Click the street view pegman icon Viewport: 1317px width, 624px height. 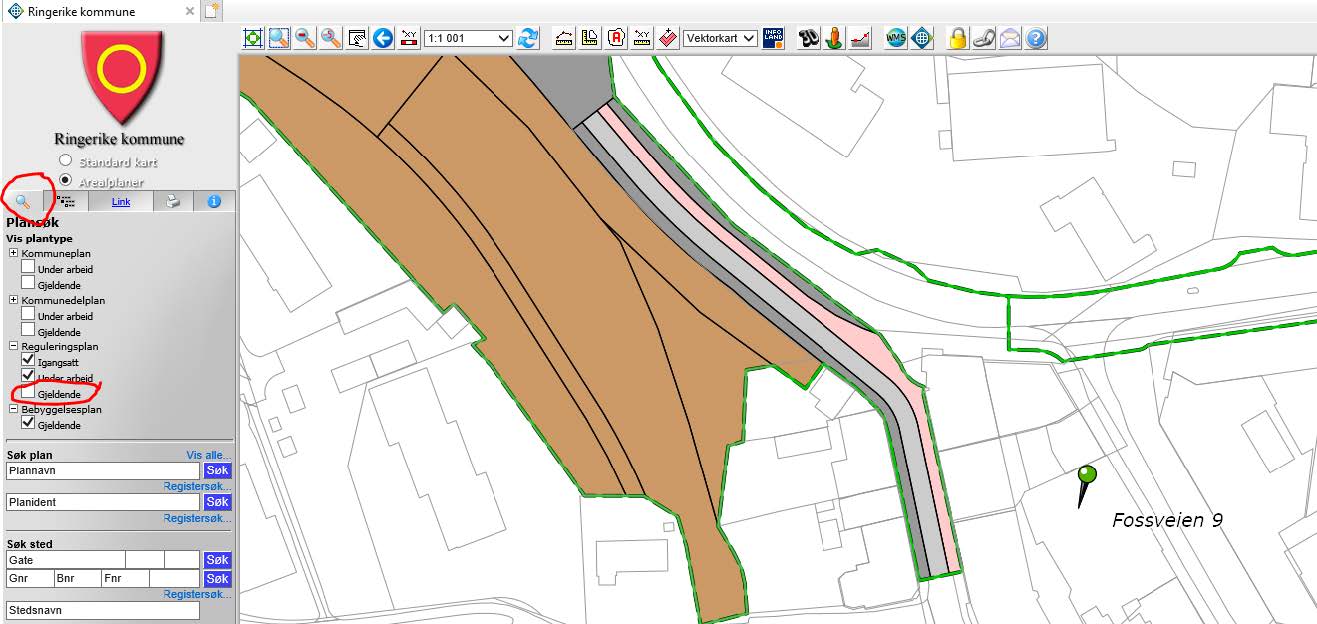[835, 38]
